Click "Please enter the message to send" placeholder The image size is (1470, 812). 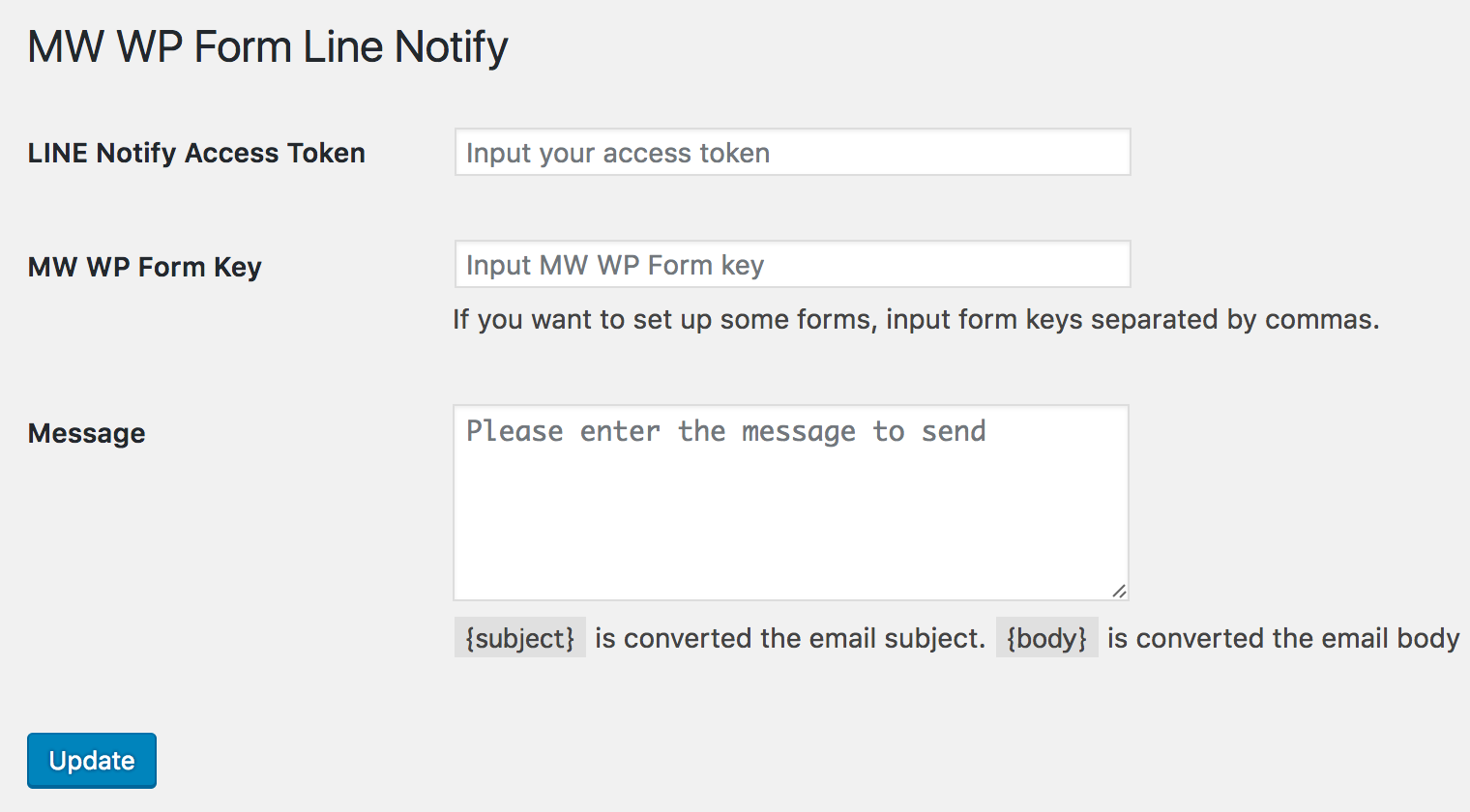(x=726, y=431)
